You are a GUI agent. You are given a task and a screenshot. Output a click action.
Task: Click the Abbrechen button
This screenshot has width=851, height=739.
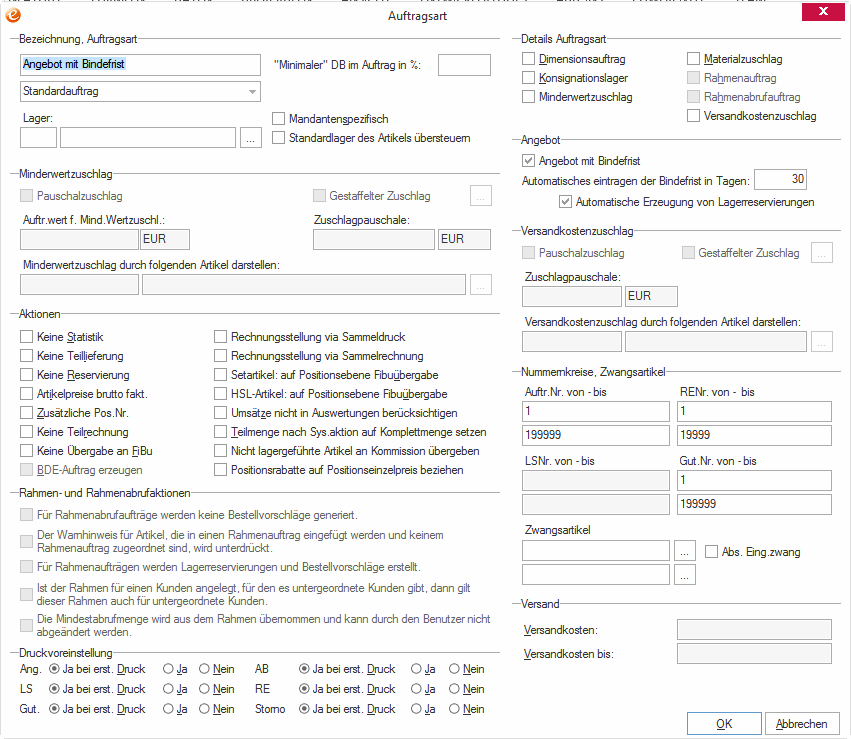pyautogui.click(x=802, y=724)
